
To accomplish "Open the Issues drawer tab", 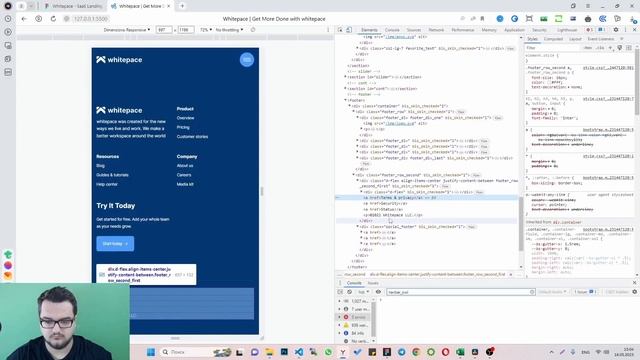I will [x=373, y=283].
